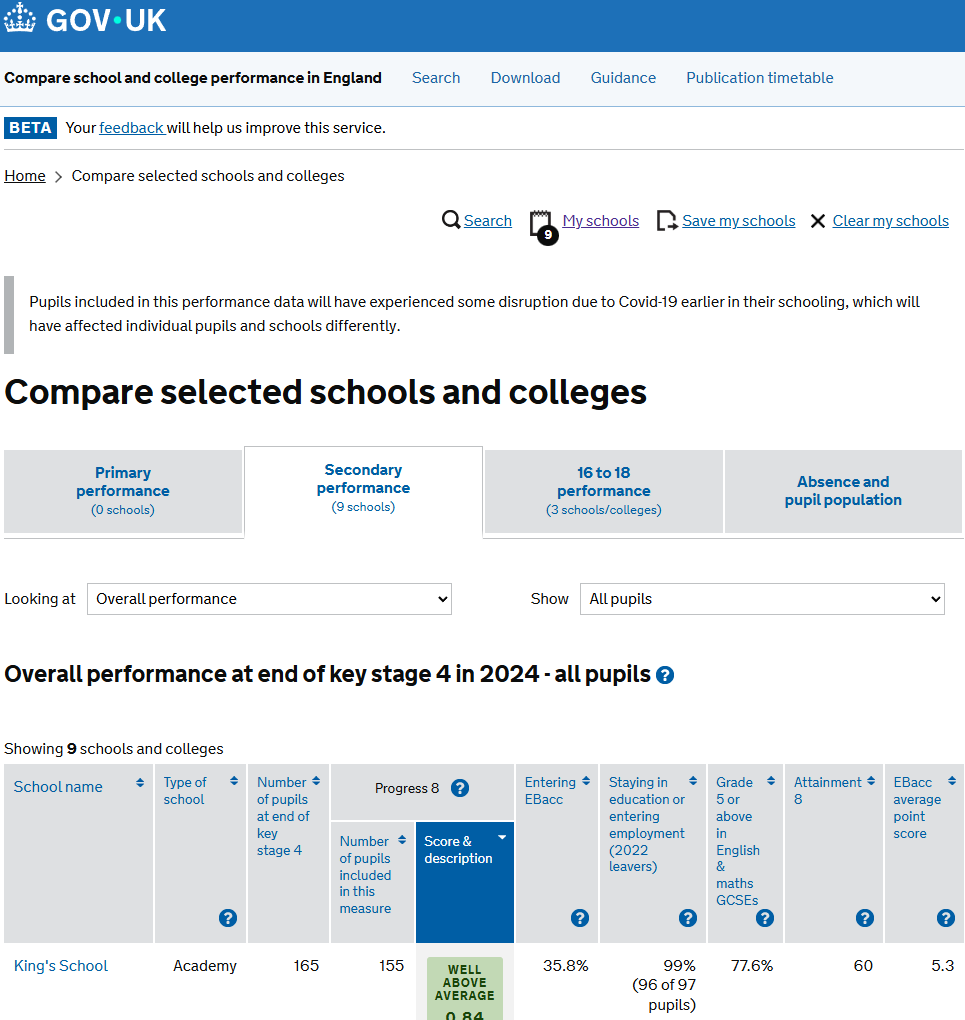Image resolution: width=965 pixels, height=1020 pixels.
Task: Open the Show All pupils dropdown
Action: [762, 599]
